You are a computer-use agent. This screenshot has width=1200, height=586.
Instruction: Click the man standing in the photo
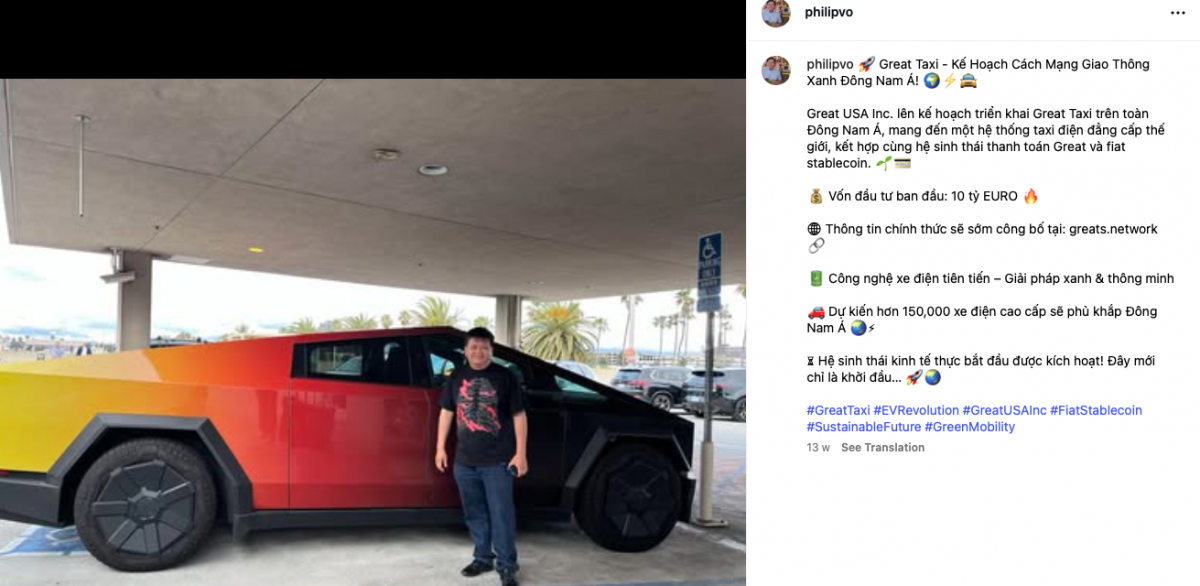[483, 453]
